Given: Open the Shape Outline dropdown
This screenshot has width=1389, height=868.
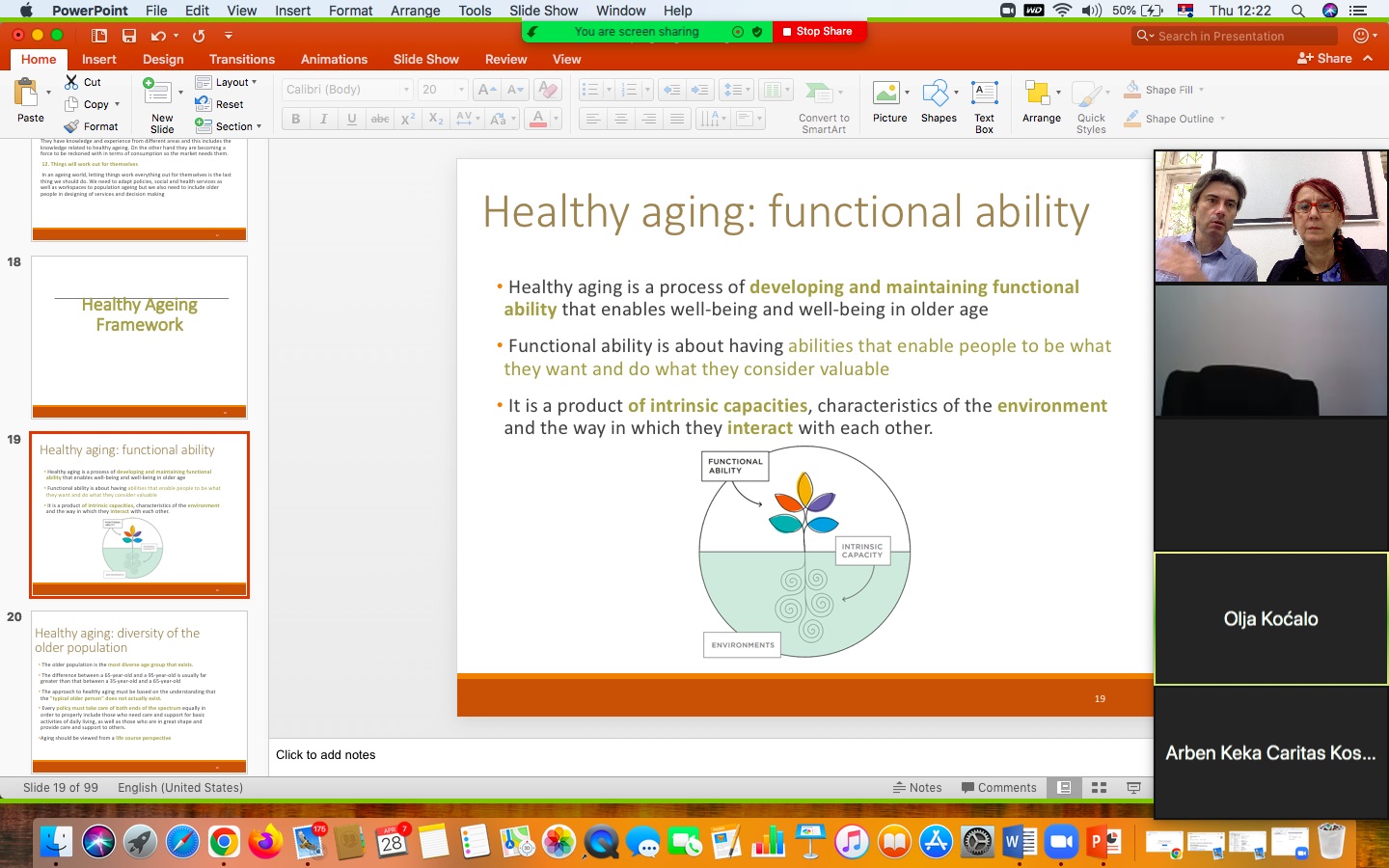Looking at the screenshot, I should click(x=1222, y=119).
